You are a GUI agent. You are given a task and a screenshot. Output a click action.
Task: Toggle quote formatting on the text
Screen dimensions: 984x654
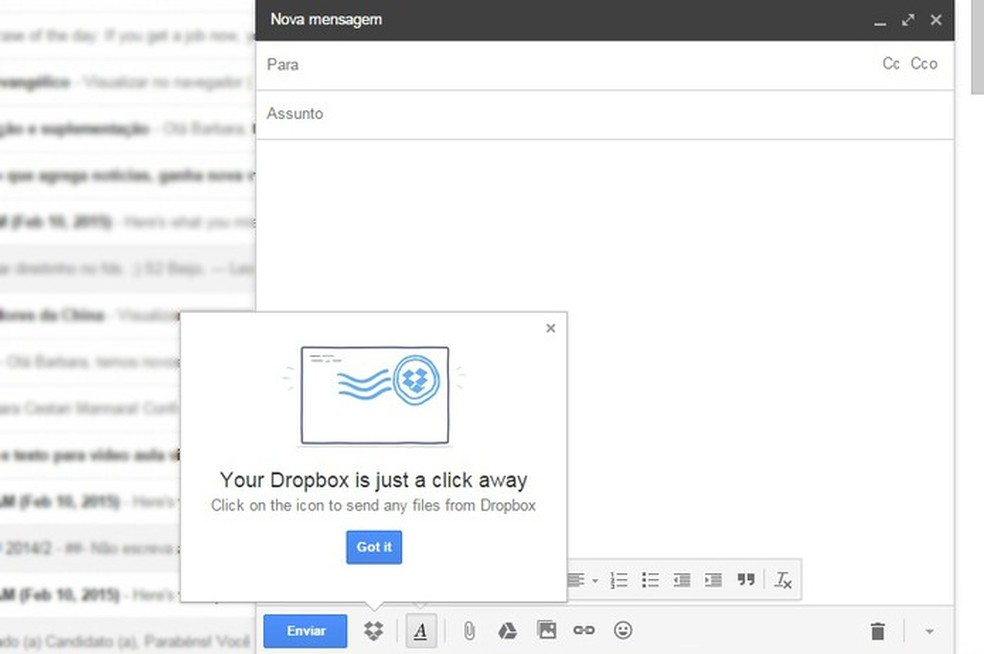pos(745,579)
